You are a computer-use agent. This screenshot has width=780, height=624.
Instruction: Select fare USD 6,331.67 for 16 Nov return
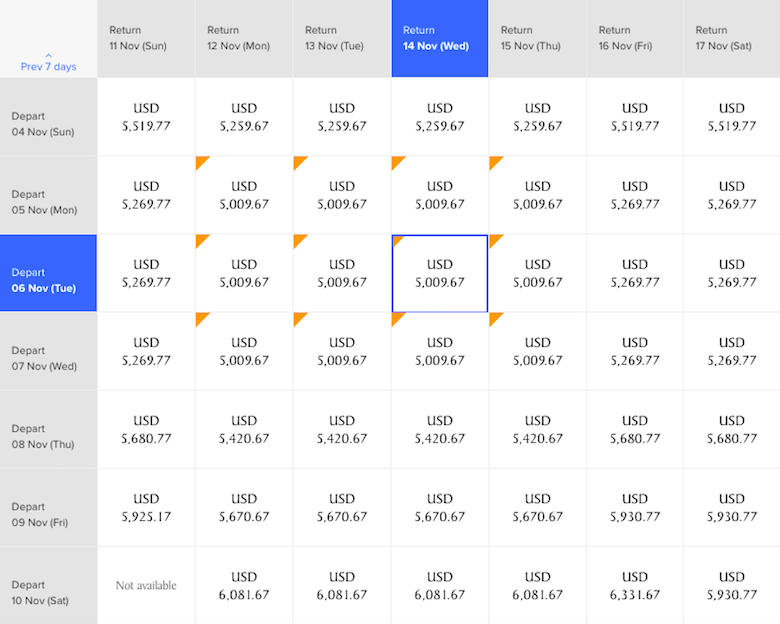635,586
